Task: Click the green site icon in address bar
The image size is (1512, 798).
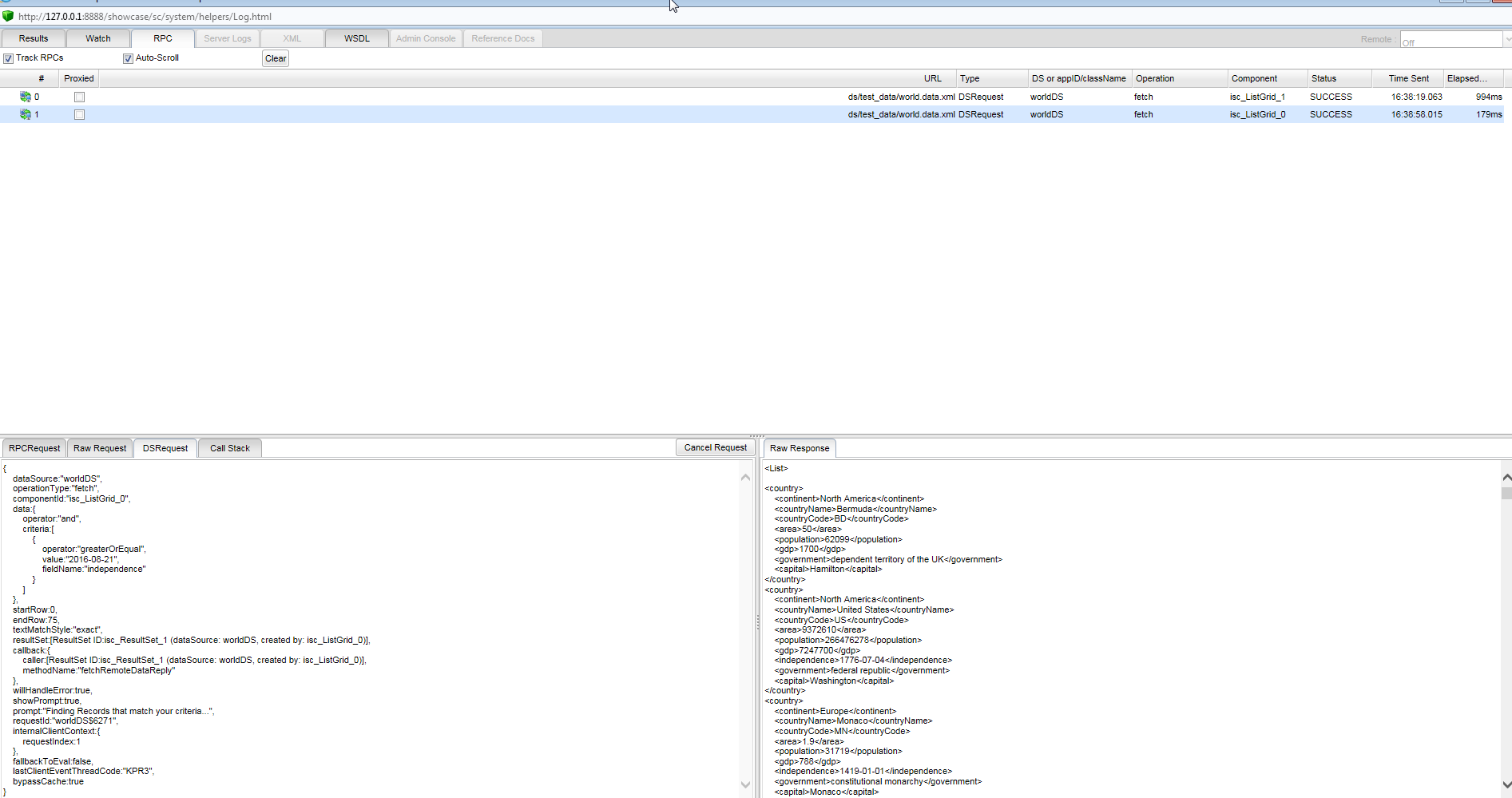Action: click(x=8, y=16)
